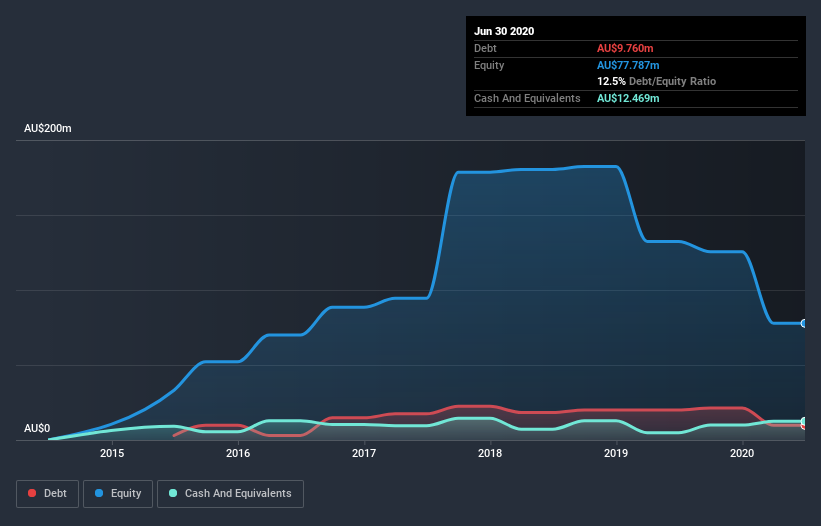Click the 2020 axis label
The height and width of the screenshot is (526, 821).
coord(742,453)
